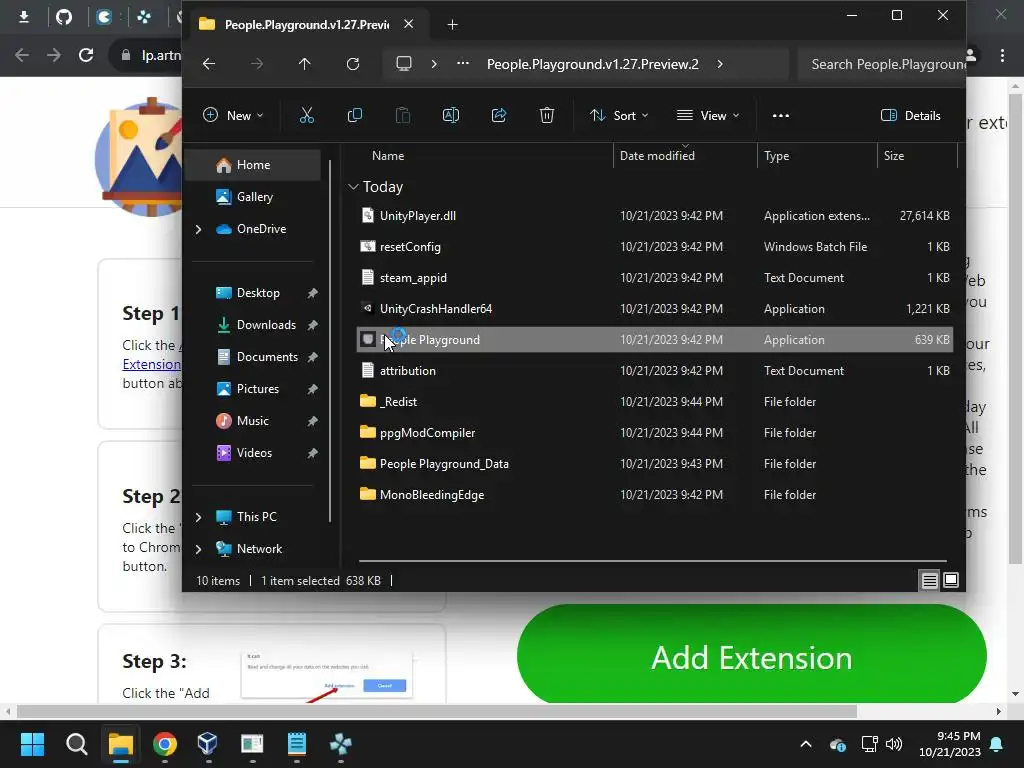1024x768 pixels.
Task: Open the Sort dropdown
Action: 618,116
